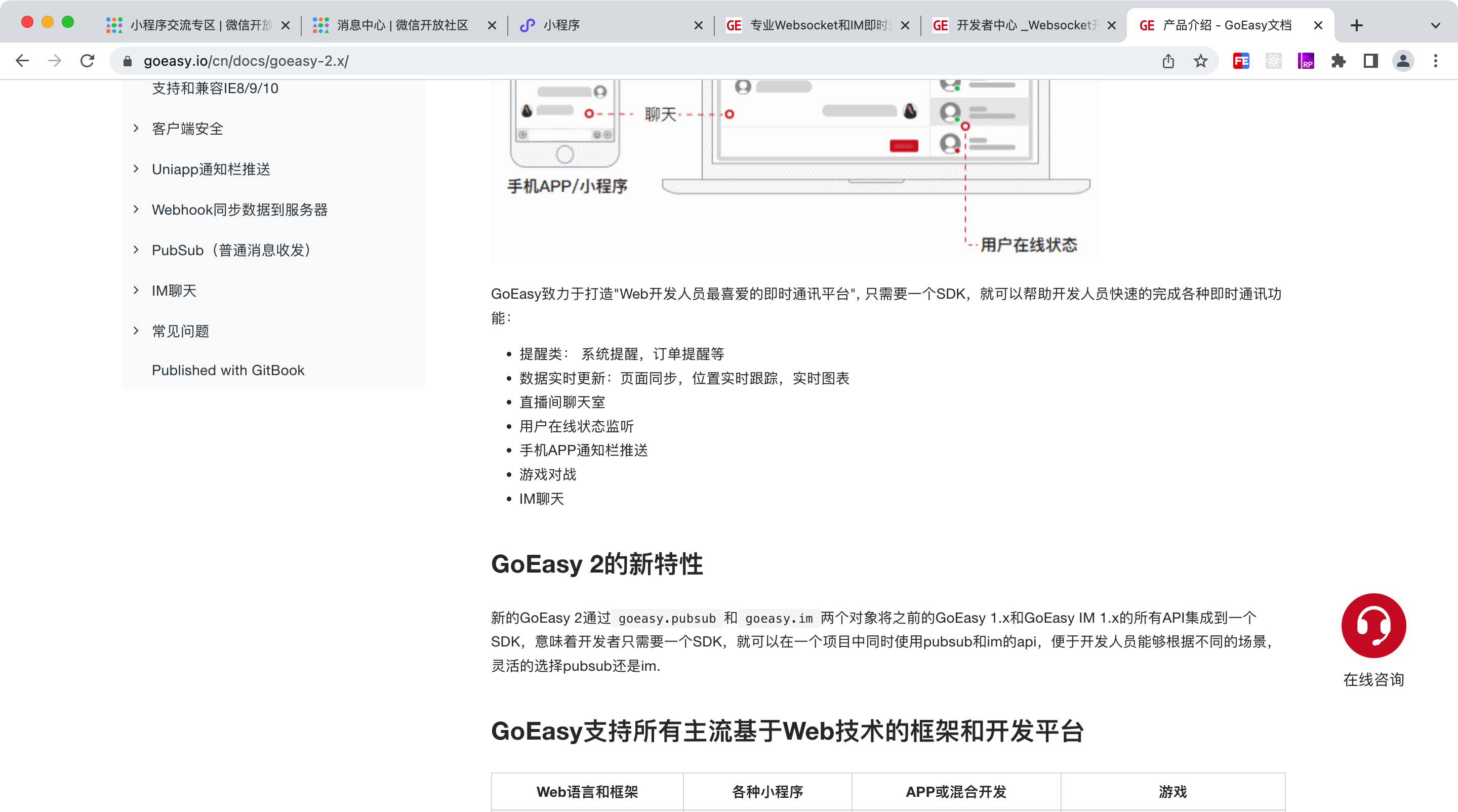The width and height of the screenshot is (1458, 812).
Task: Switch to the 消息中心 微信开放社区 tab
Action: [402, 25]
